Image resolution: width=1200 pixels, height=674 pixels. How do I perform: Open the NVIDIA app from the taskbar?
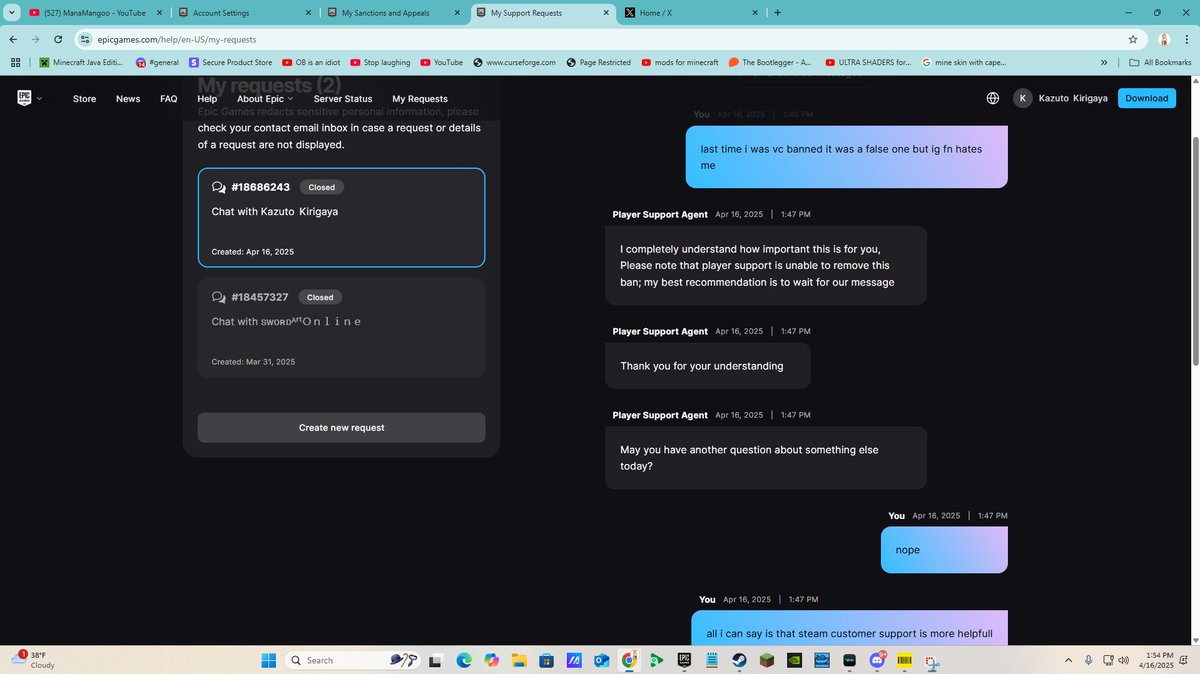[x=794, y=660]
